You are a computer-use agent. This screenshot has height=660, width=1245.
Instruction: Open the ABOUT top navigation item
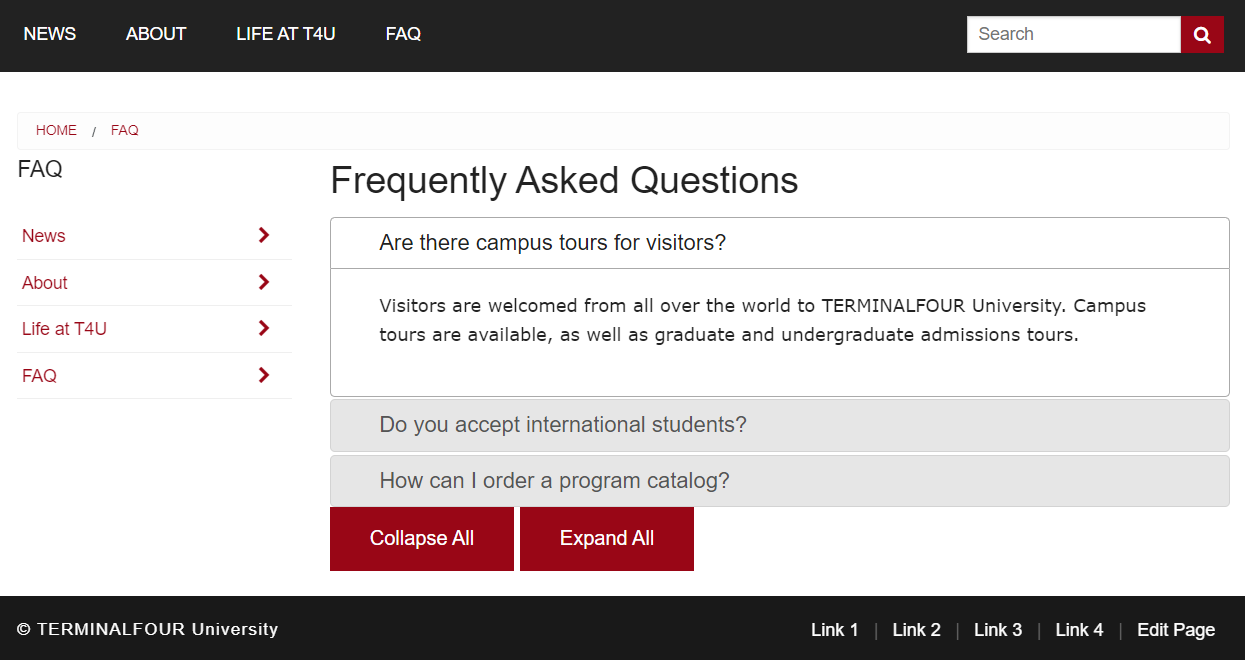[x=156, y=34]
